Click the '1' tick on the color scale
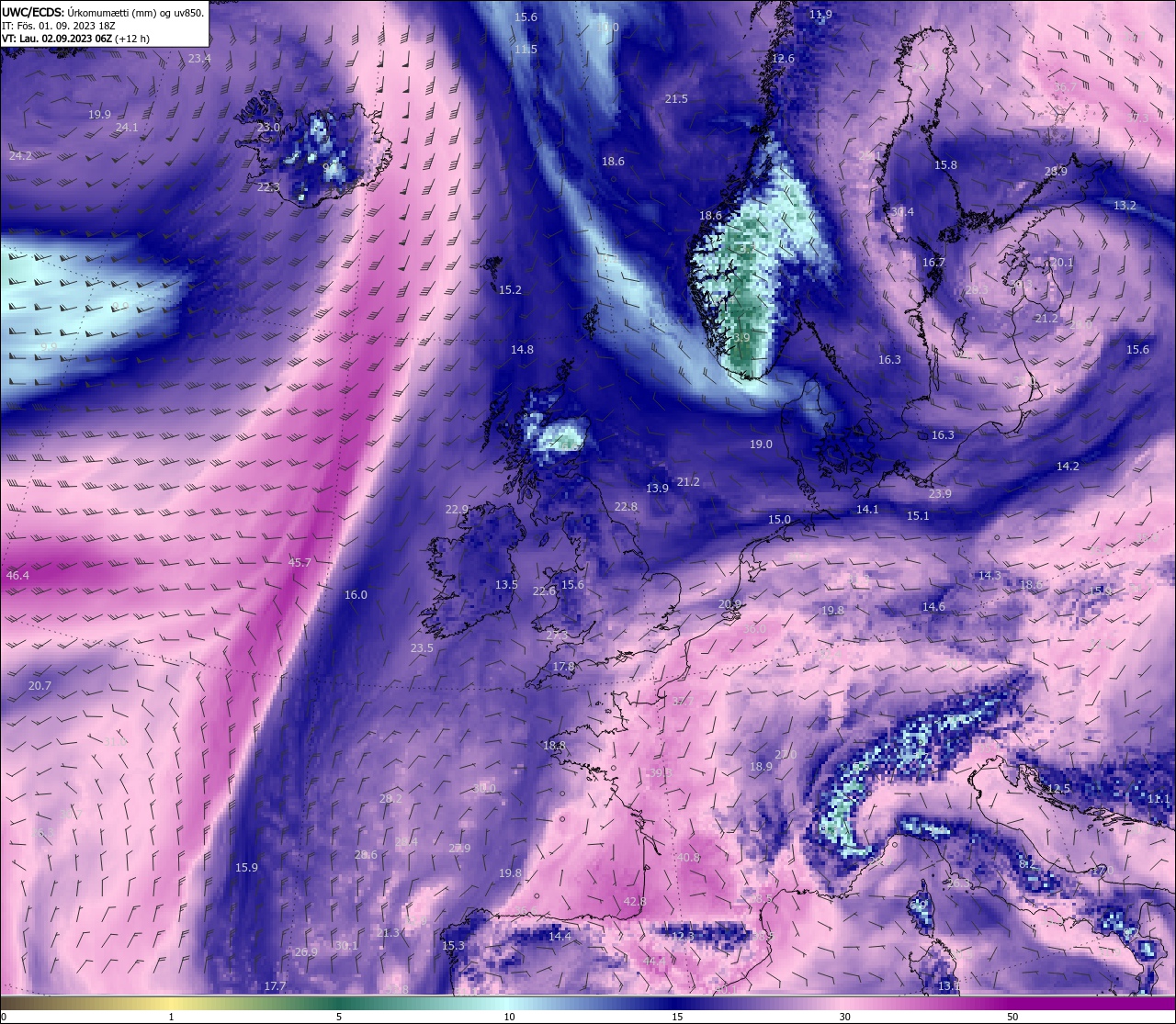1176x1024 pixels. [172, 1017]
